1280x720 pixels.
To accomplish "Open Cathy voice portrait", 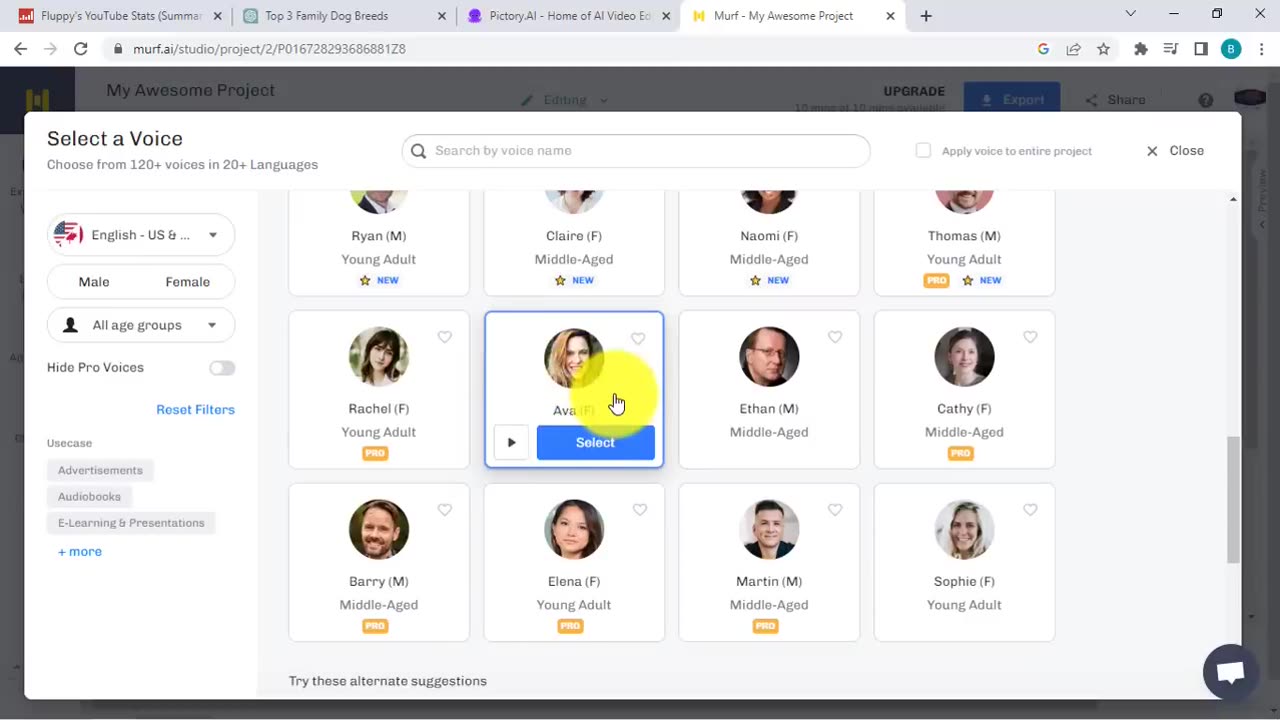I will [x=964, y=357].
